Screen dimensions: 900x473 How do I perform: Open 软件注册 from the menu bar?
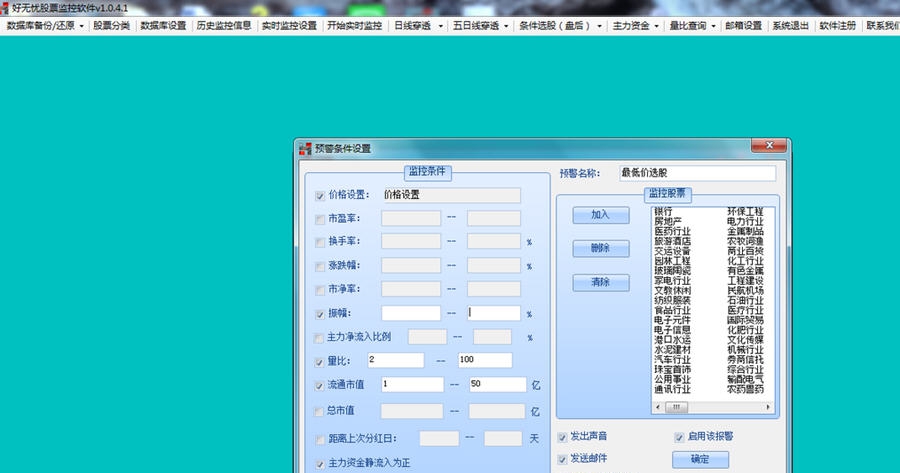click(x=837, y=26)
